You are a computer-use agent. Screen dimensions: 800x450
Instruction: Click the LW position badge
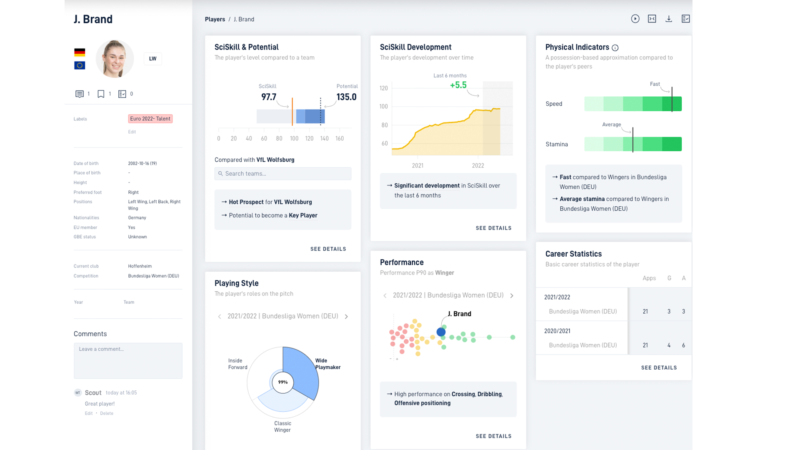click(153, 59)
